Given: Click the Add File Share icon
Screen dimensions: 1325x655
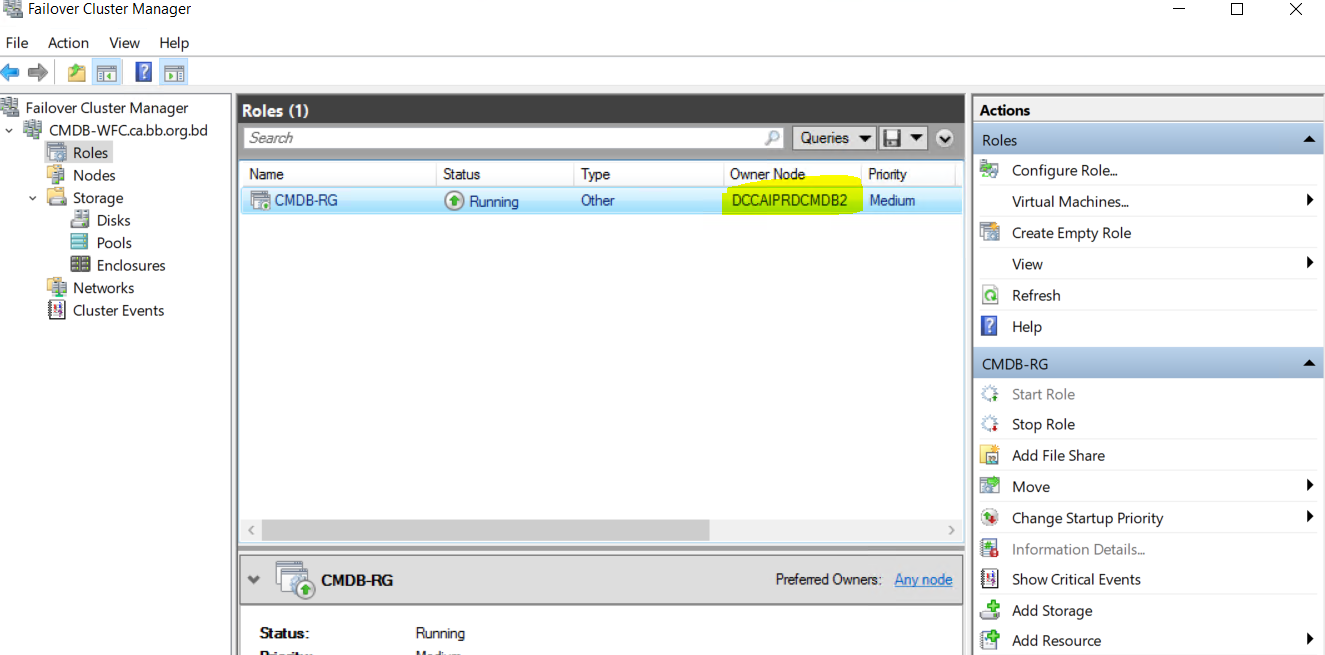Looking at the screenshot, I should click(990, 455).
